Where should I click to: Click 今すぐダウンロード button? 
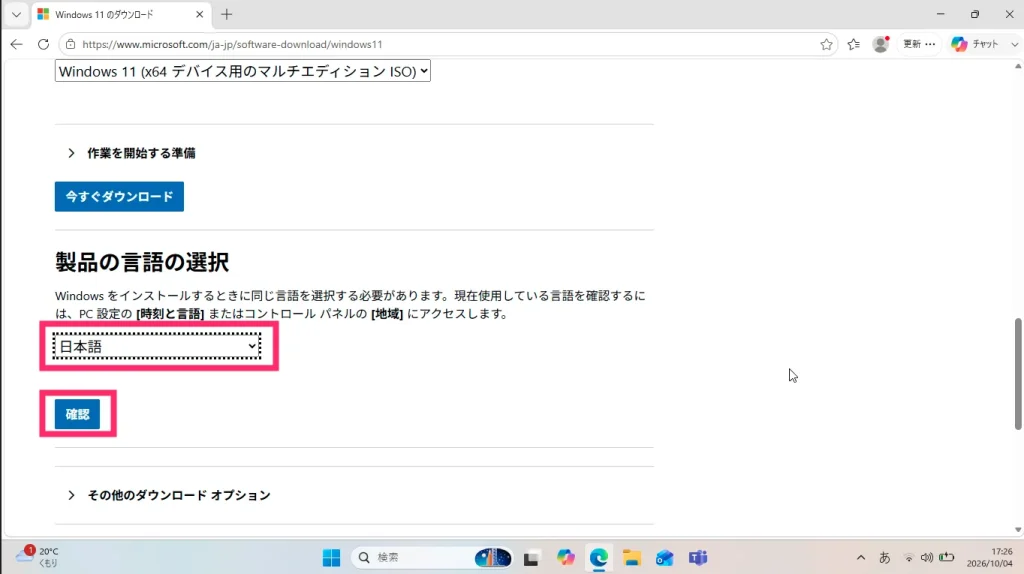click(119, 197)
